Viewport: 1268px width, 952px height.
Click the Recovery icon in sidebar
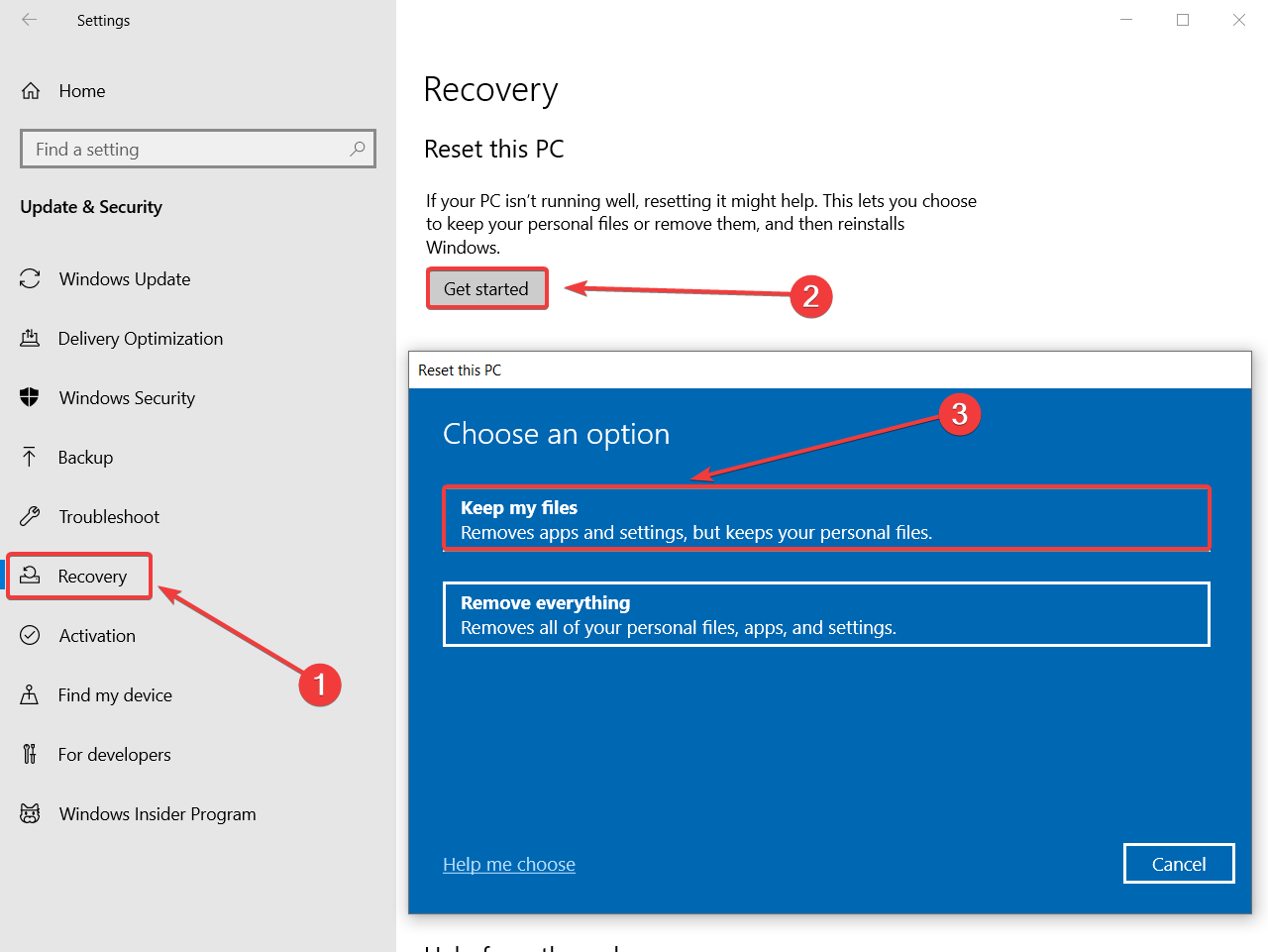30,576
